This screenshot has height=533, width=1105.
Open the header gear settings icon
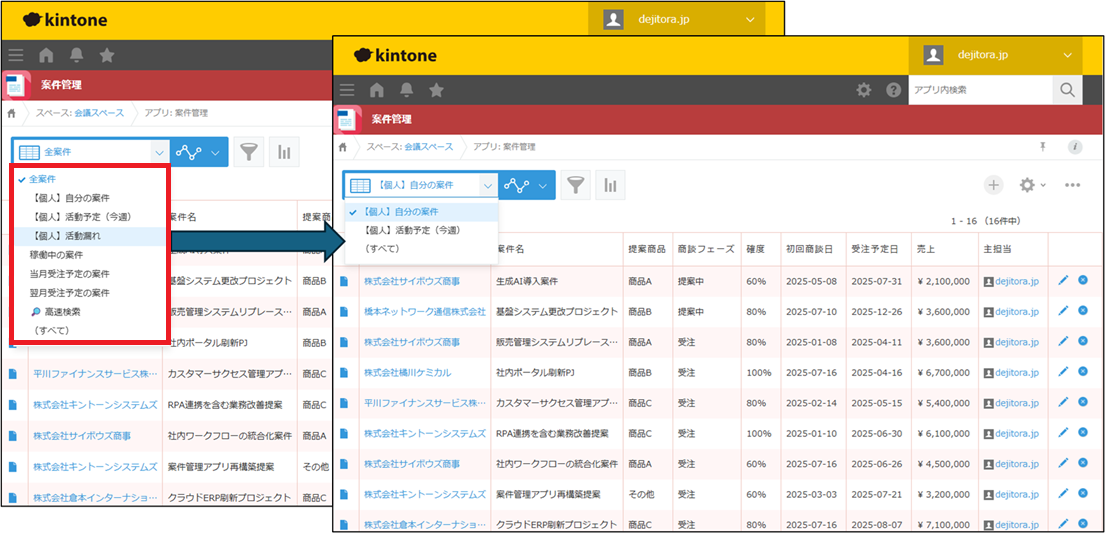coord(864,90)
